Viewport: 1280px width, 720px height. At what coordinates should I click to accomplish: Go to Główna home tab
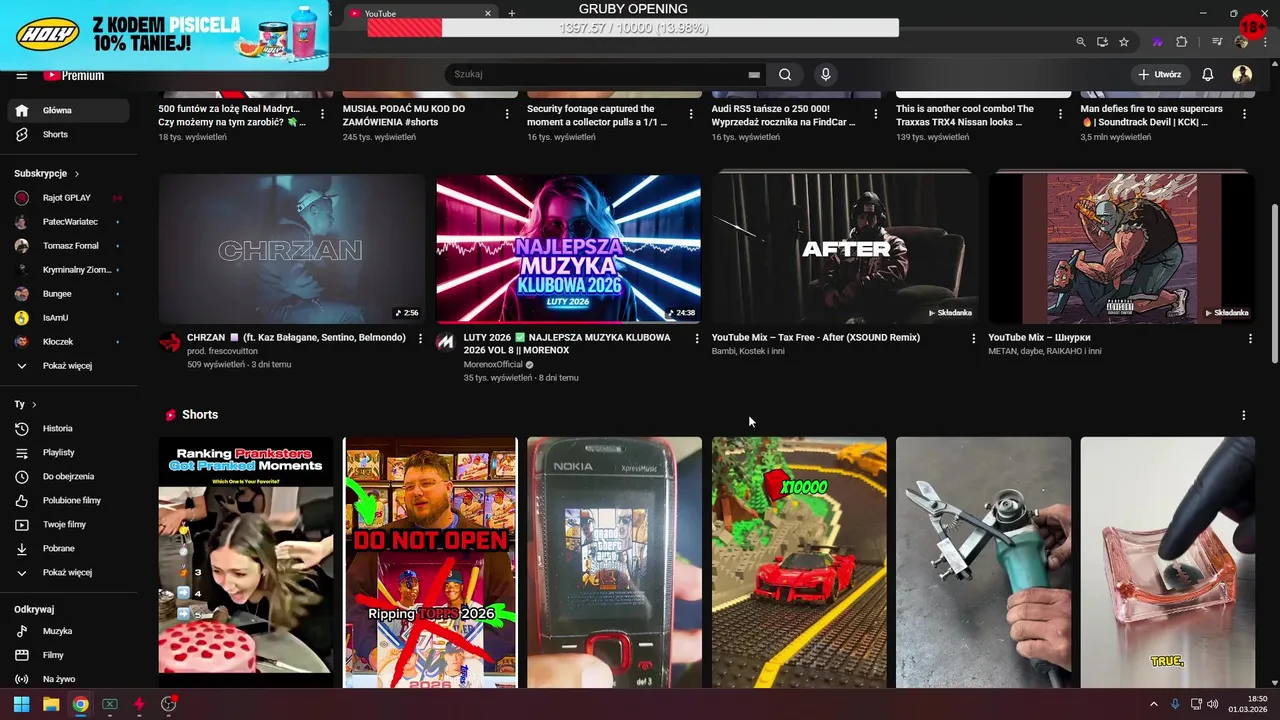(x=68, y=110)
